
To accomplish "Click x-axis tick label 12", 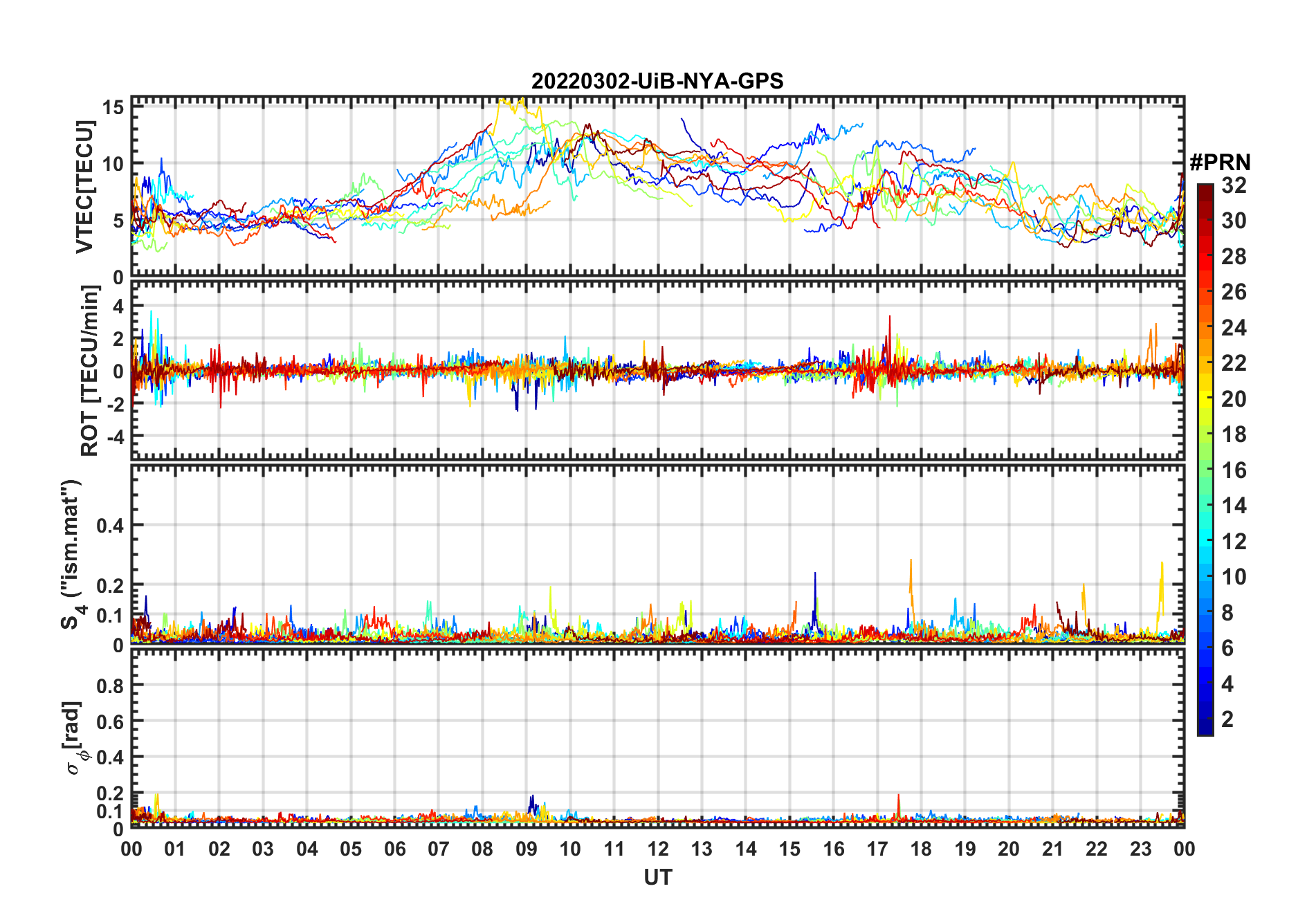I will tap(657, 849).
